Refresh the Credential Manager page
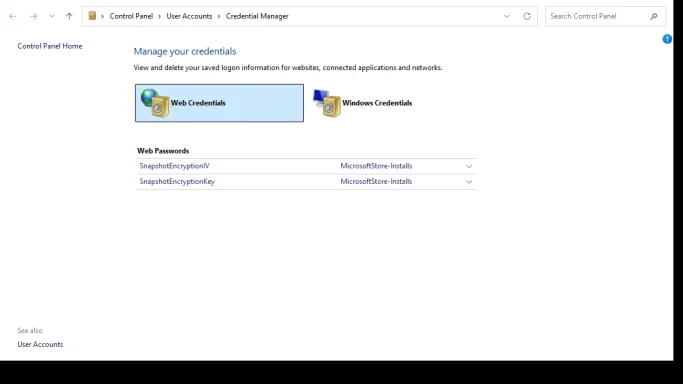 coord(527,16)
